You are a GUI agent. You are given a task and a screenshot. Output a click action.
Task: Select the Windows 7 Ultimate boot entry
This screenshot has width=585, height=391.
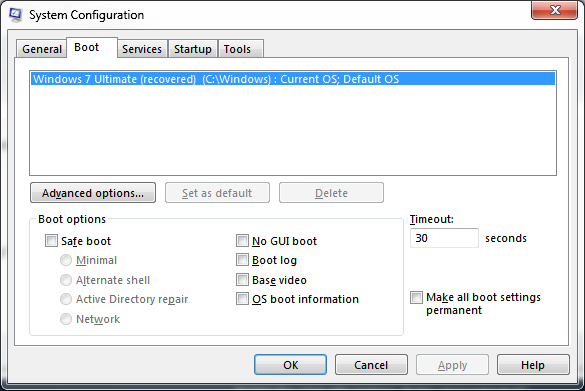pos(293,79)
